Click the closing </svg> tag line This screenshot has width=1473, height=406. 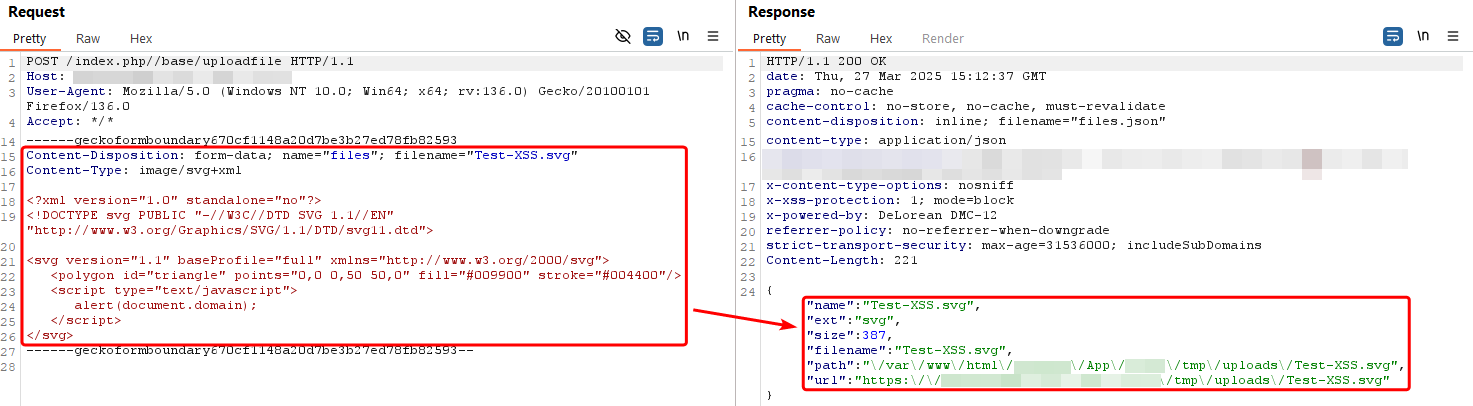click(x=49, y=335)
